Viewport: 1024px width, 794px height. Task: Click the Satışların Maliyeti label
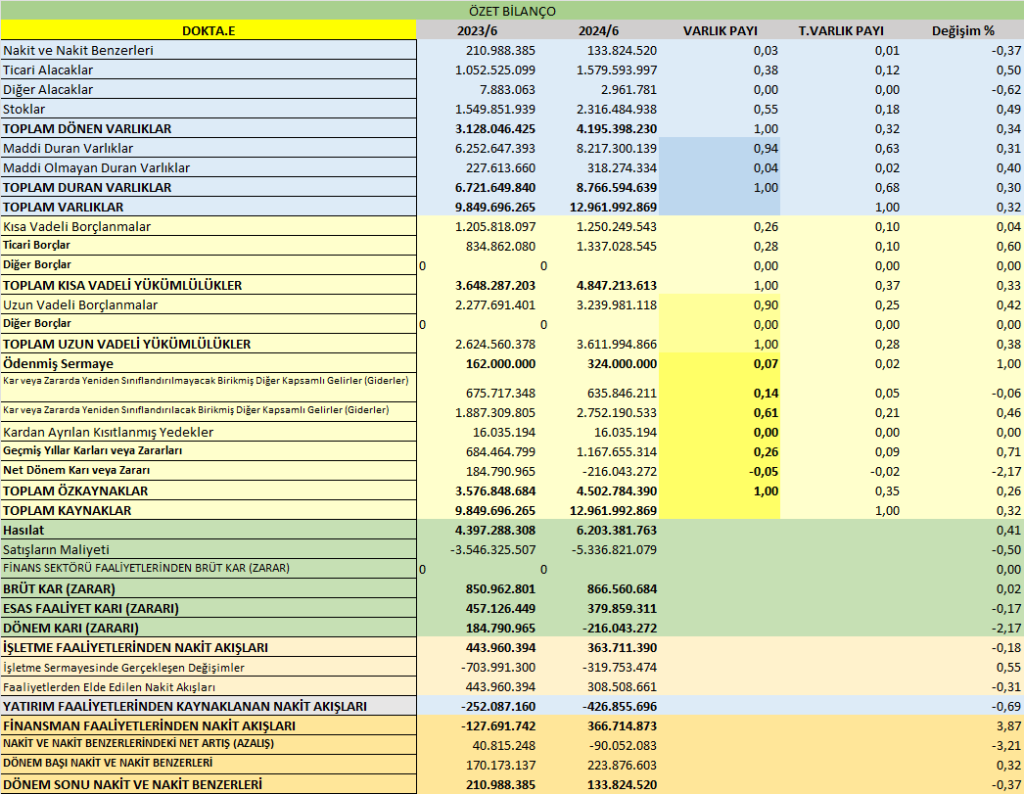(208, 550)
